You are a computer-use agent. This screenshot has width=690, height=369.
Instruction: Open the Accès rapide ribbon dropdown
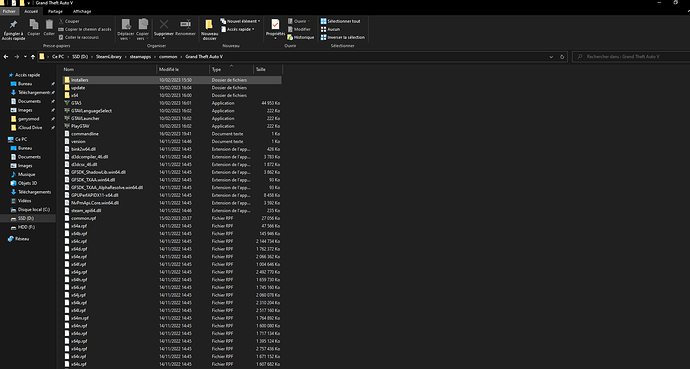tap(238, 29)
